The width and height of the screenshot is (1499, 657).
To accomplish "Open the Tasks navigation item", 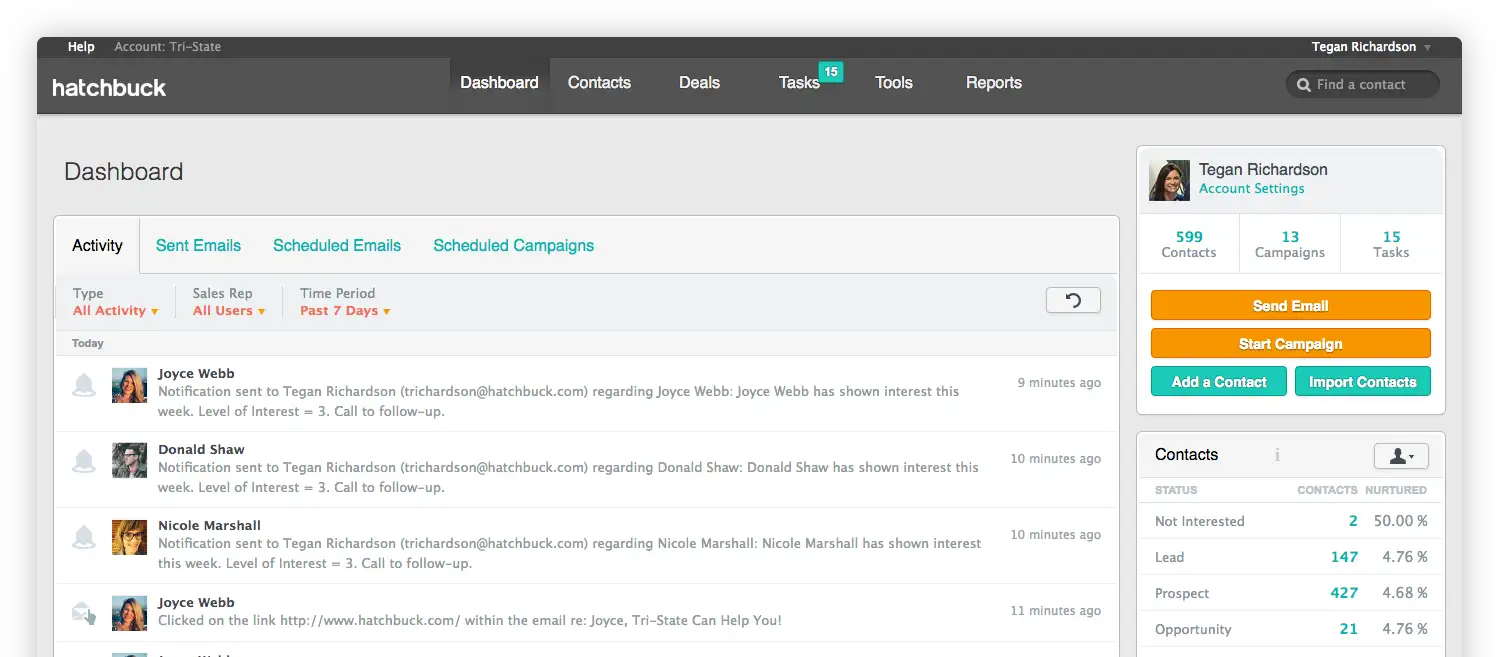I will (799, 83).
